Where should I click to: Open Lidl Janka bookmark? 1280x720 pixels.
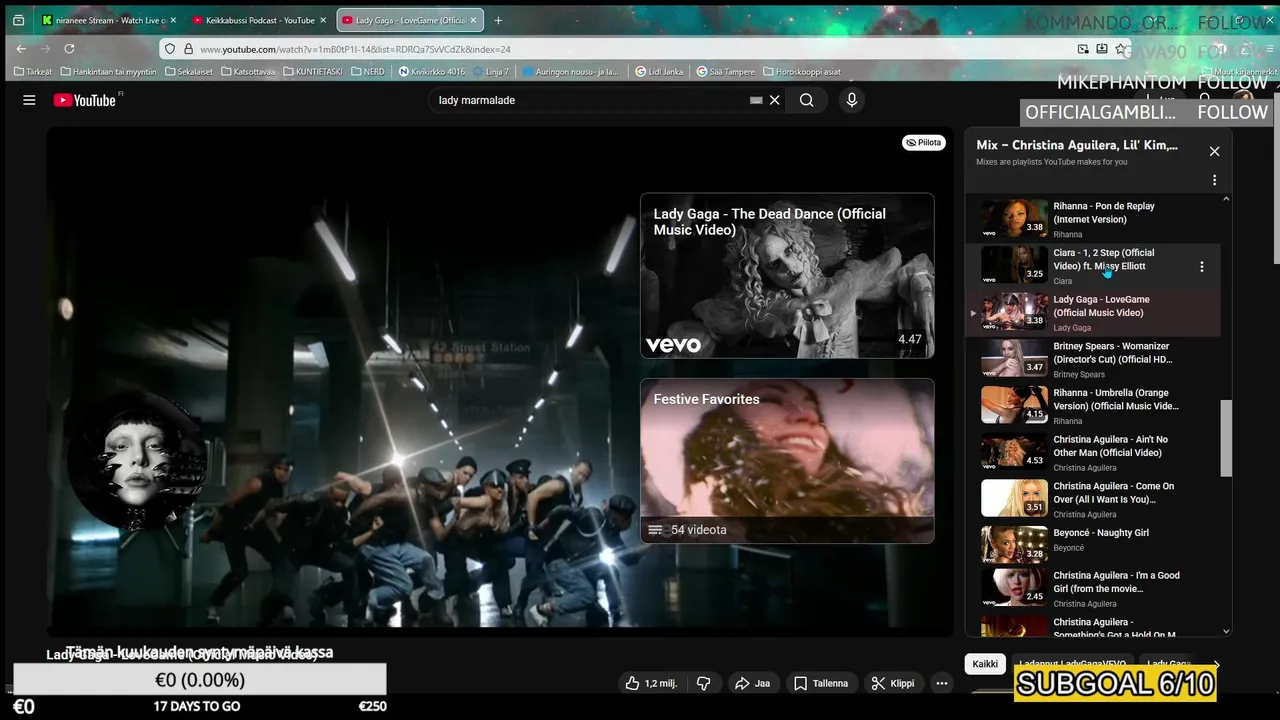pyautogui.click(x=660, y=72)
